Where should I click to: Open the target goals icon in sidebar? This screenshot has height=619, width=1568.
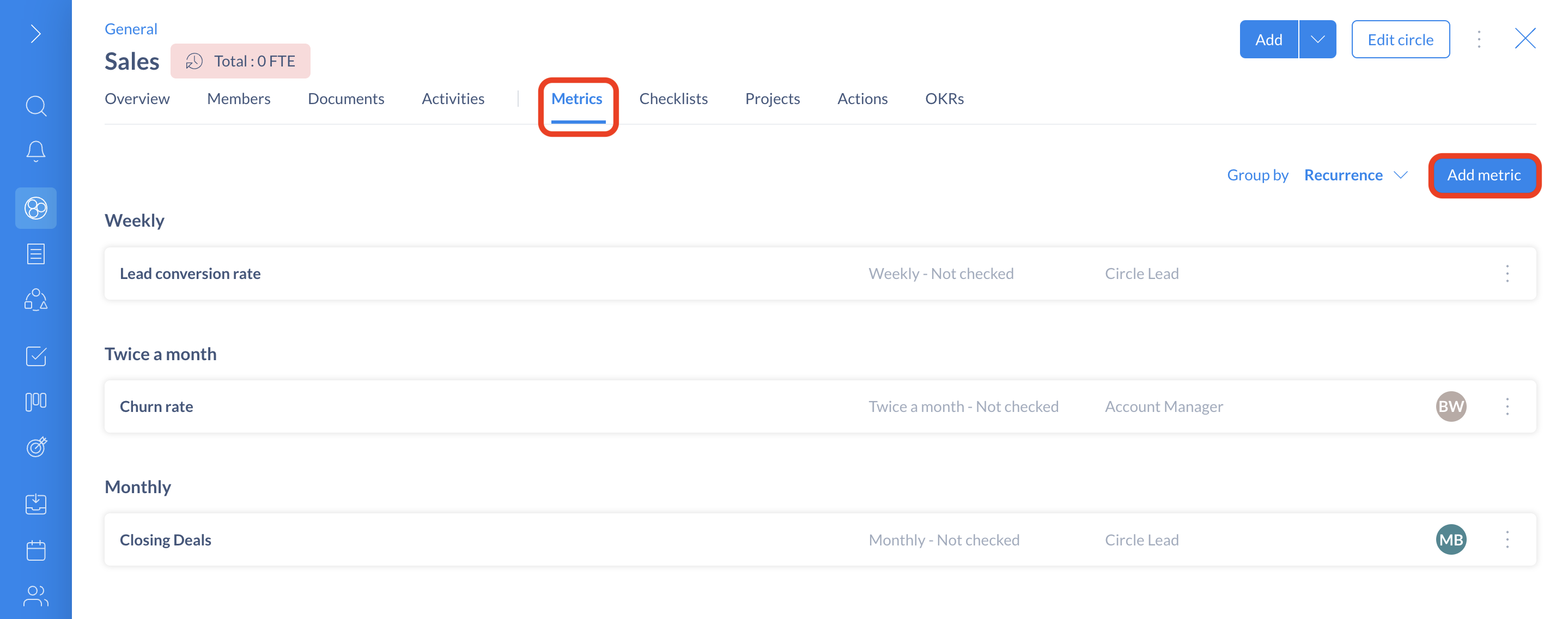point(36,447)
